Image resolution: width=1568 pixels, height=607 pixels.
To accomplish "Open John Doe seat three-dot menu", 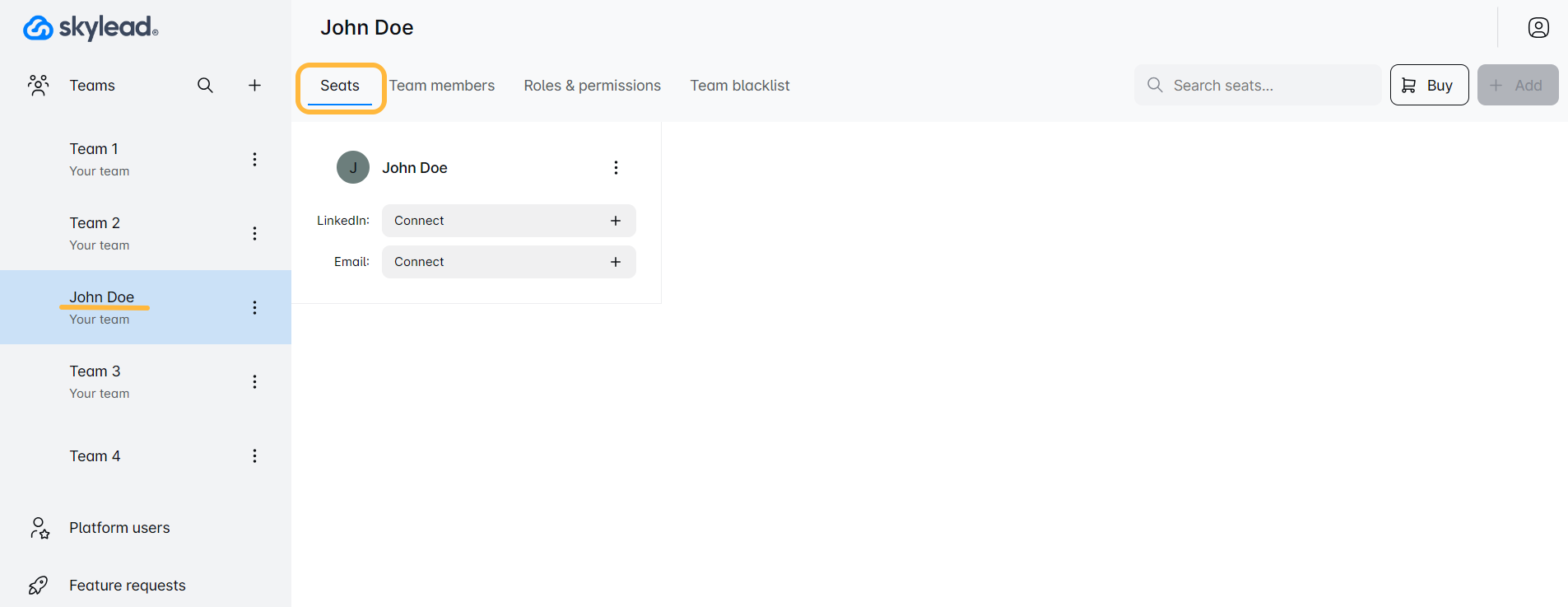I will 615,167.
